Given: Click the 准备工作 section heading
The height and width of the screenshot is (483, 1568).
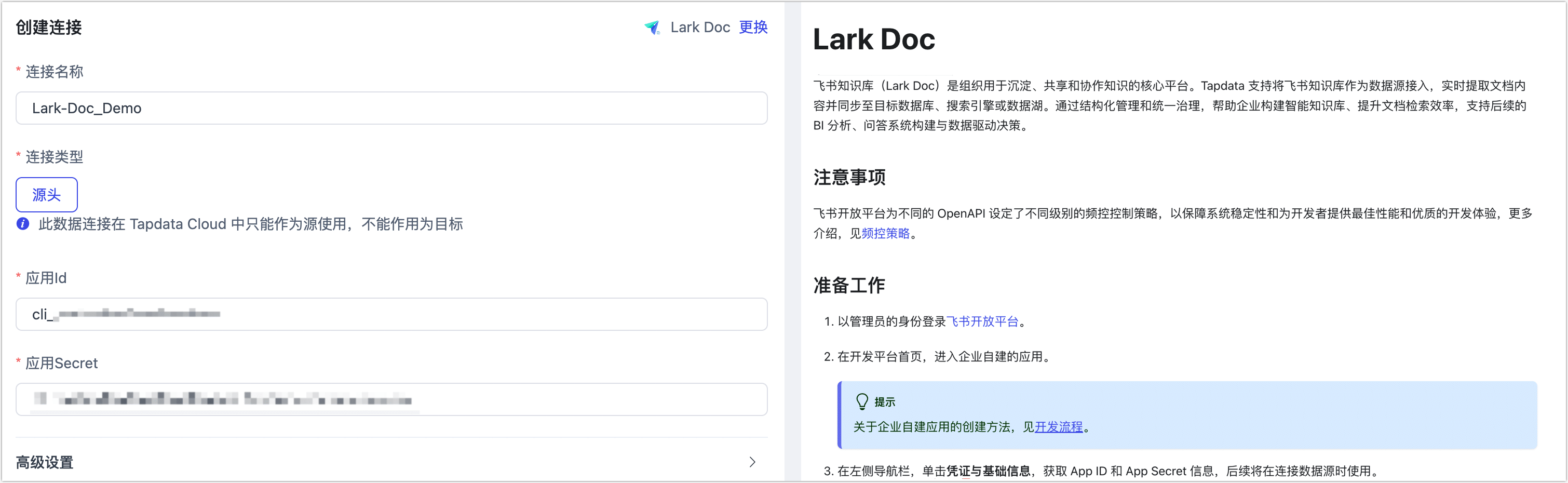Looking at the screenshot, I should point(849,285).
